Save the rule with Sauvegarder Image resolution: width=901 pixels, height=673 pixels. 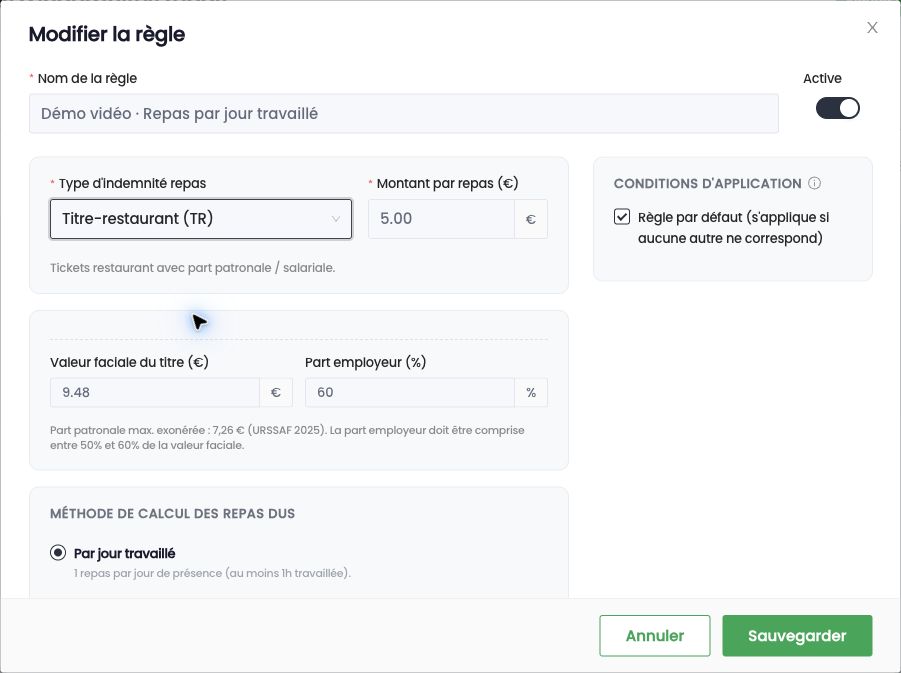797,636
